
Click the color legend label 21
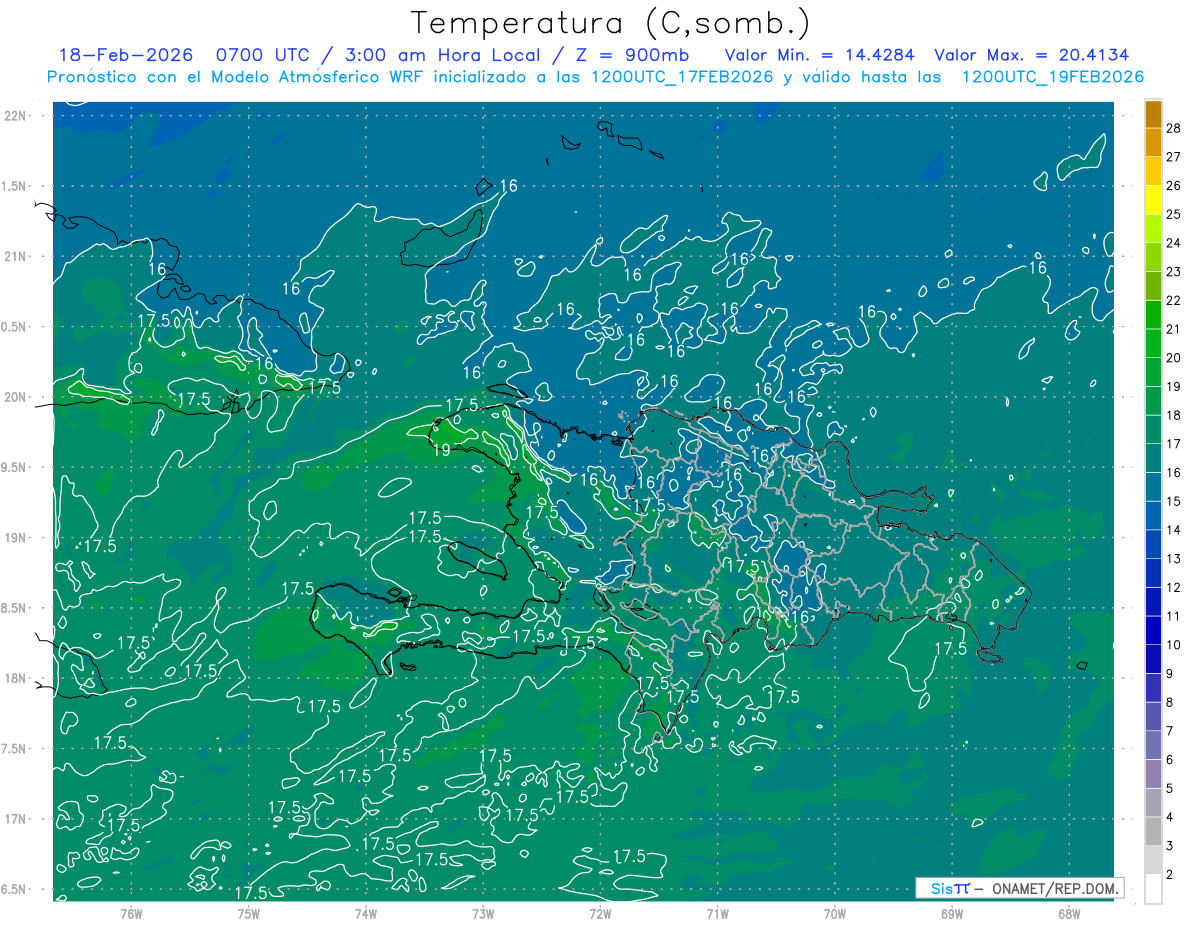click(x=1174, y=330)
